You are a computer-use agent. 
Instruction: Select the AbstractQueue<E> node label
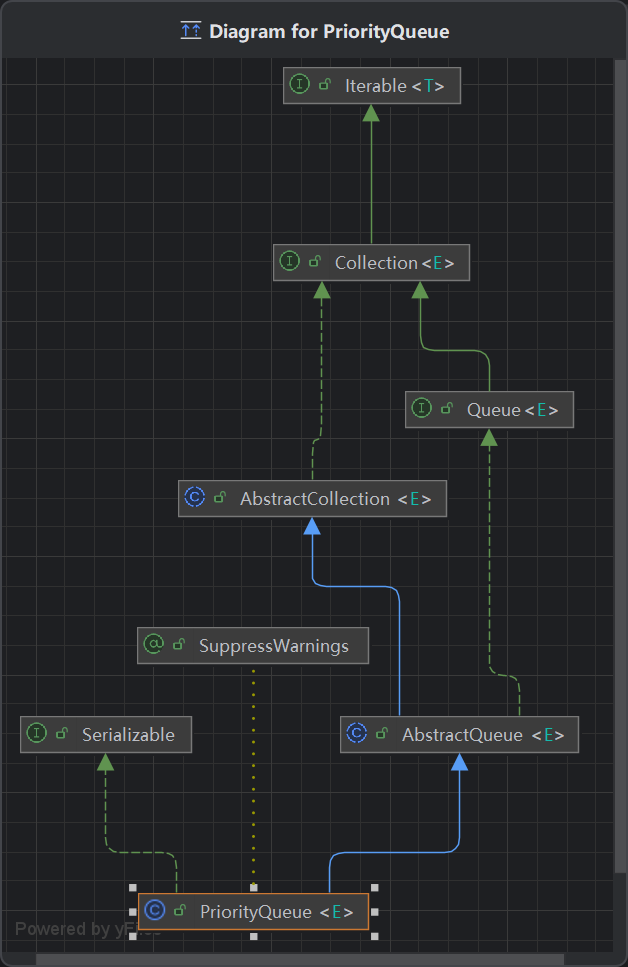[x=483, y=735]
